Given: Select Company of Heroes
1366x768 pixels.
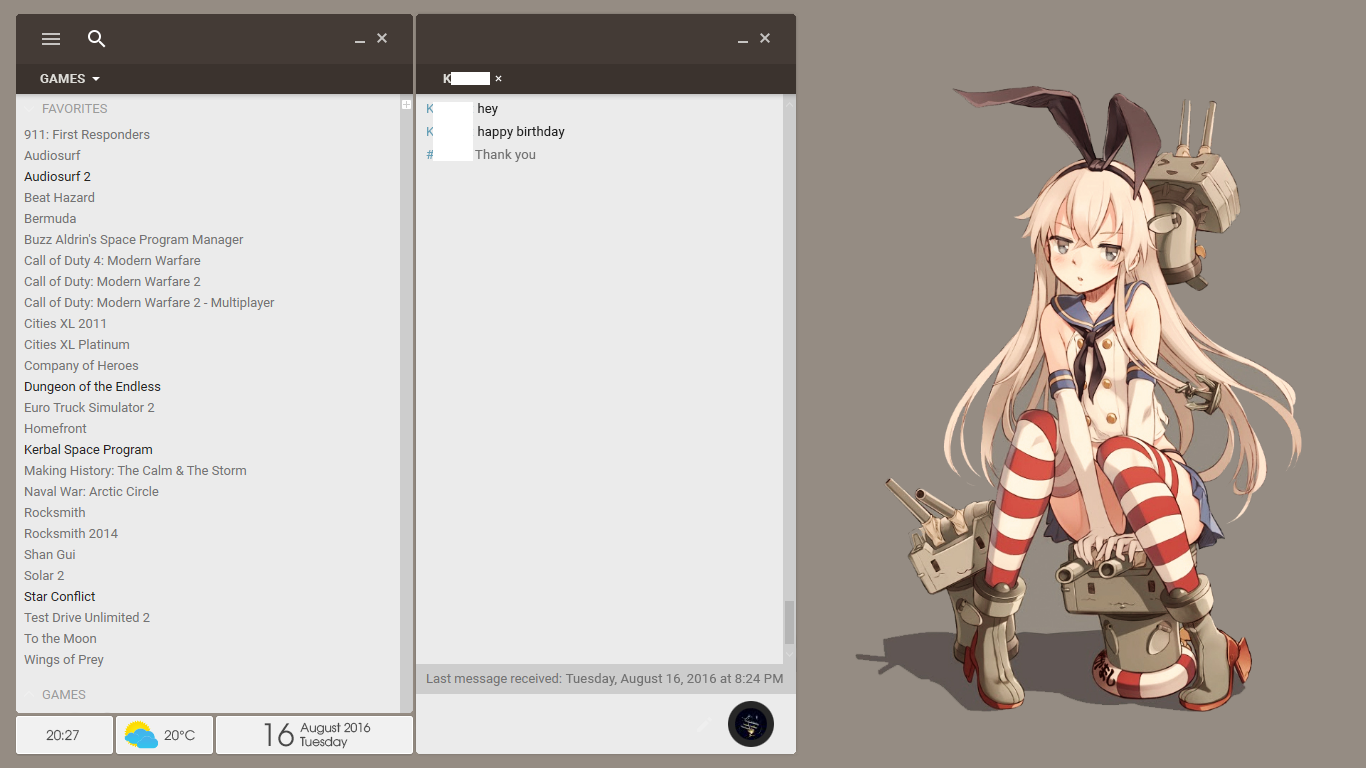Looking at the screenshot, I should [81, 366].
